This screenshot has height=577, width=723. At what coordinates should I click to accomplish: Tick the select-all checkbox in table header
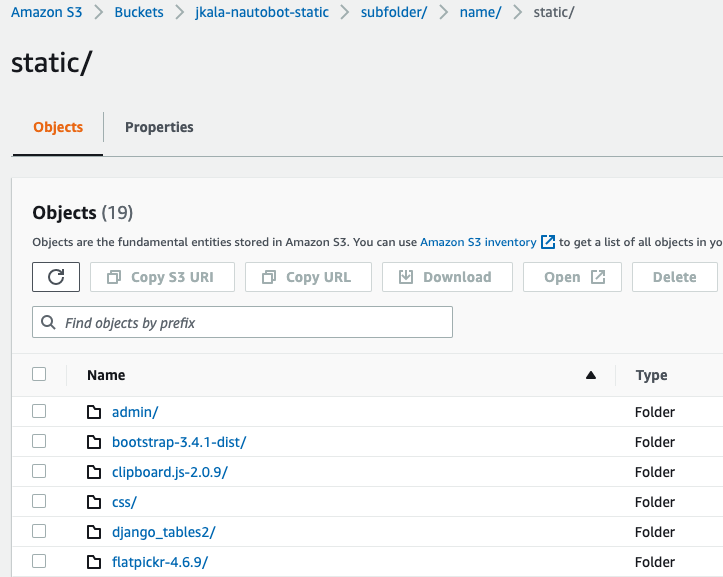point(39,374)
